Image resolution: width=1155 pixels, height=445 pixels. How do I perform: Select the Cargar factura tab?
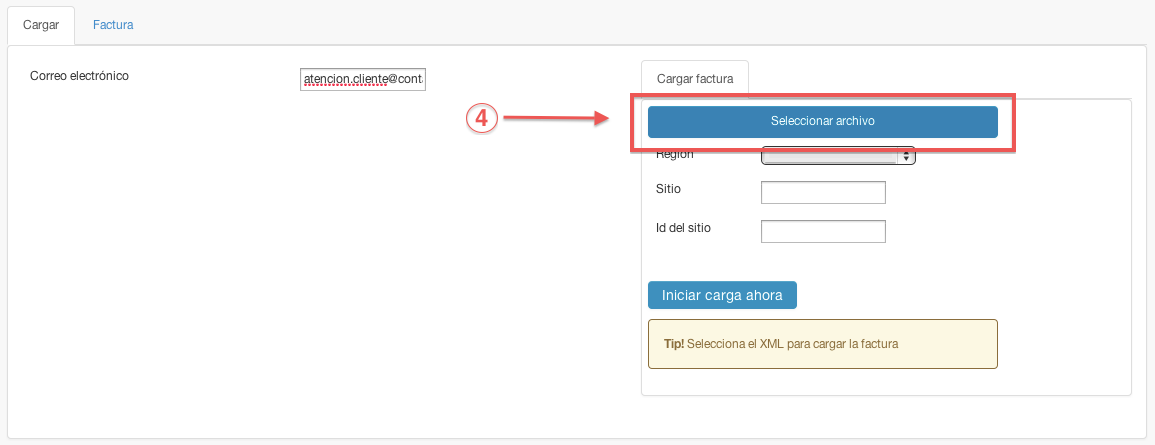point(695,79)
